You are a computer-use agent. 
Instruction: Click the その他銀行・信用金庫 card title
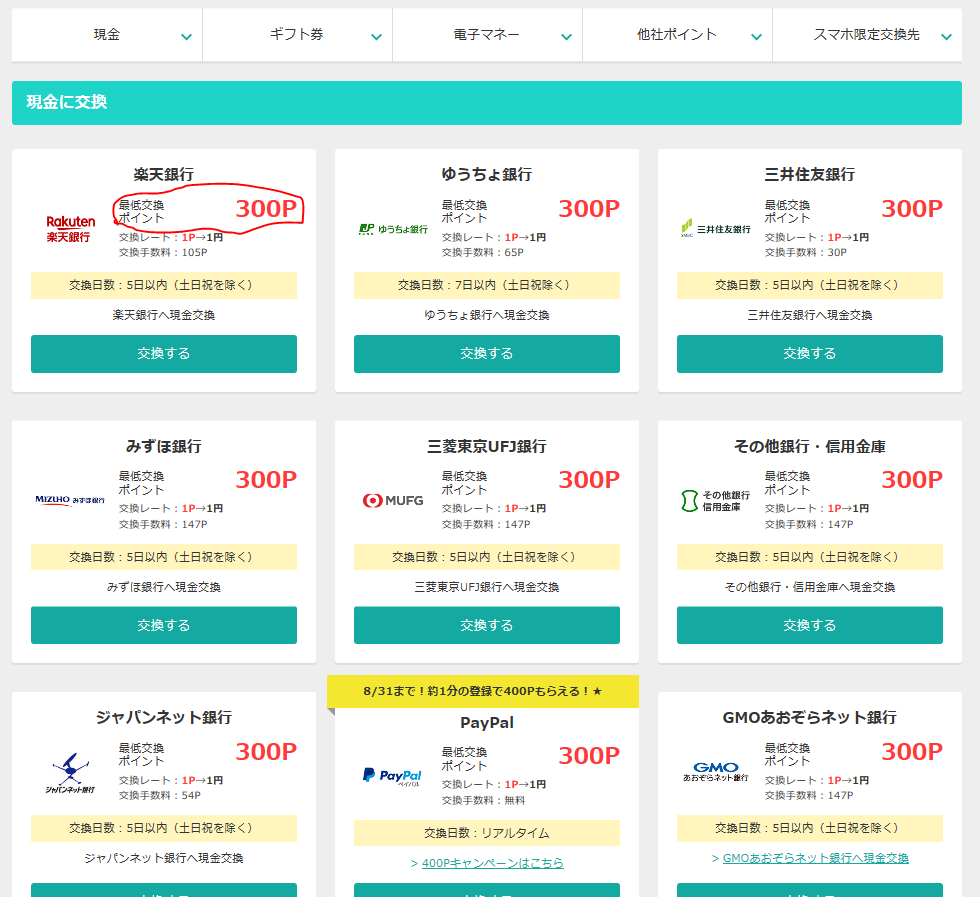(x=810, y=446)
